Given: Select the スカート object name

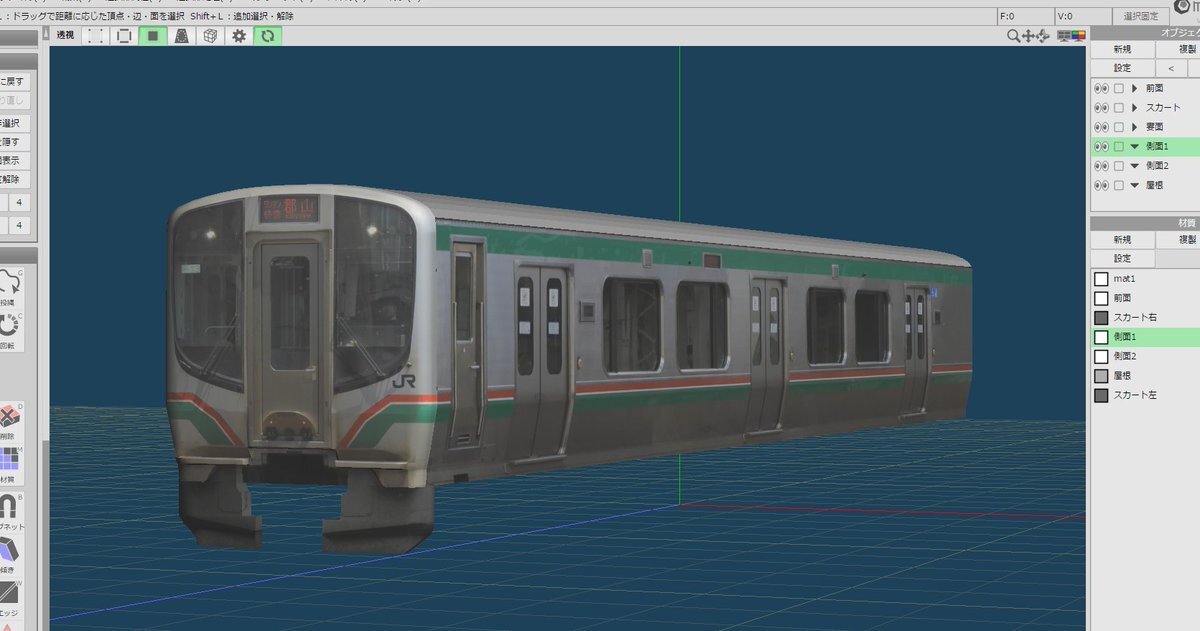Looking at the screenshot, I should [1163, 107].
